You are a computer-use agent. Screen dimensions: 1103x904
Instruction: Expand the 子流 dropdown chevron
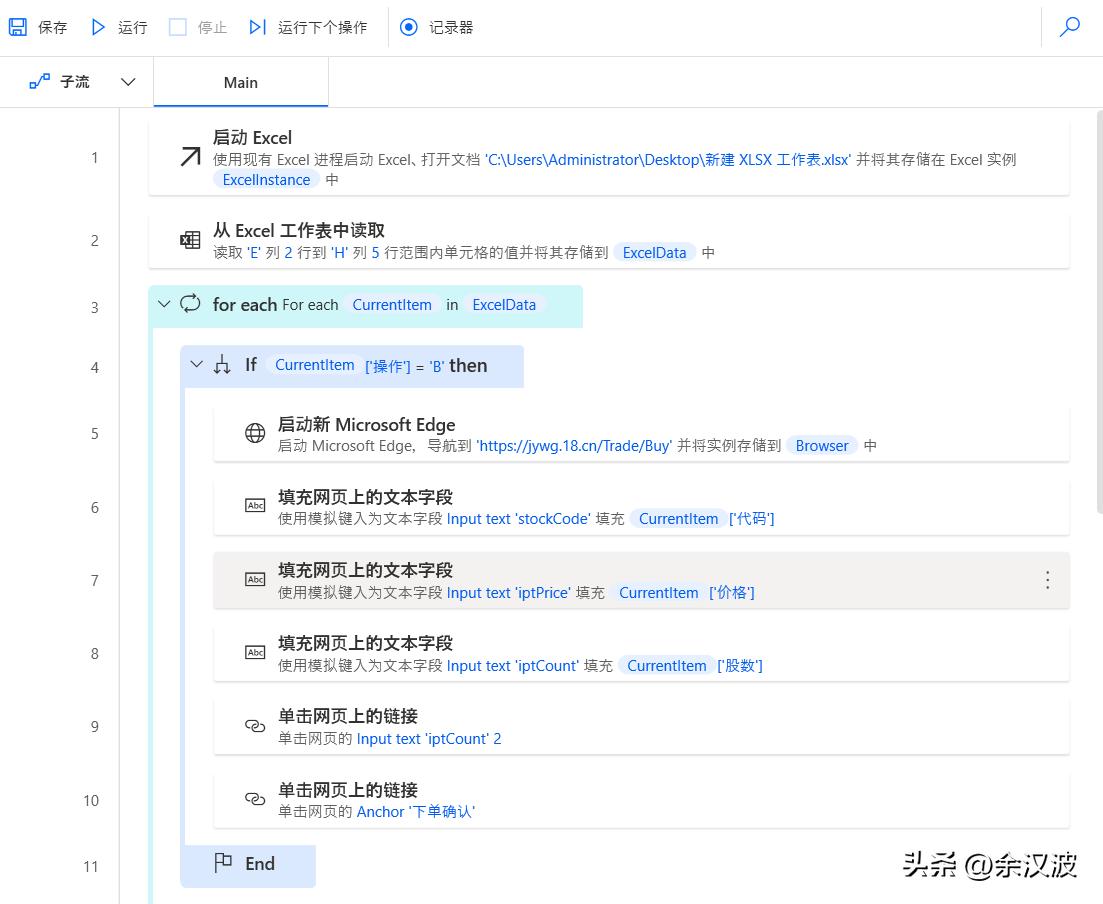click(x=127, y=81)
